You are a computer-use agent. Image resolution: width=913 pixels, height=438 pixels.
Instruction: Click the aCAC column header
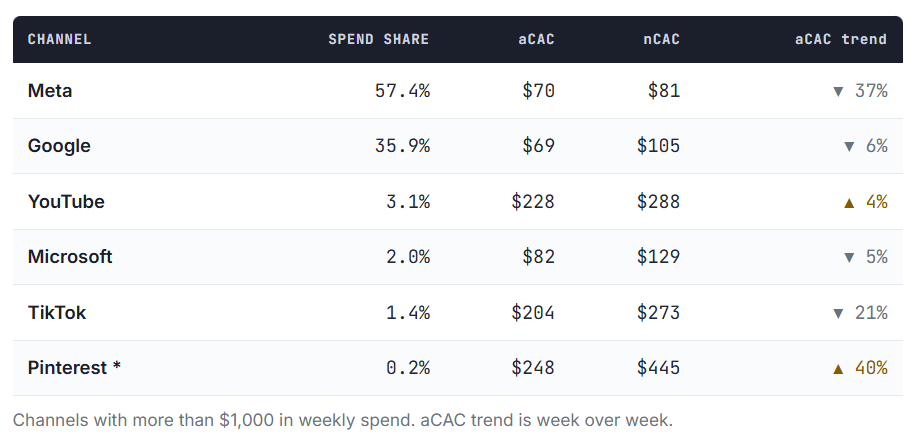pyautogui.click(x=536, y=39)
